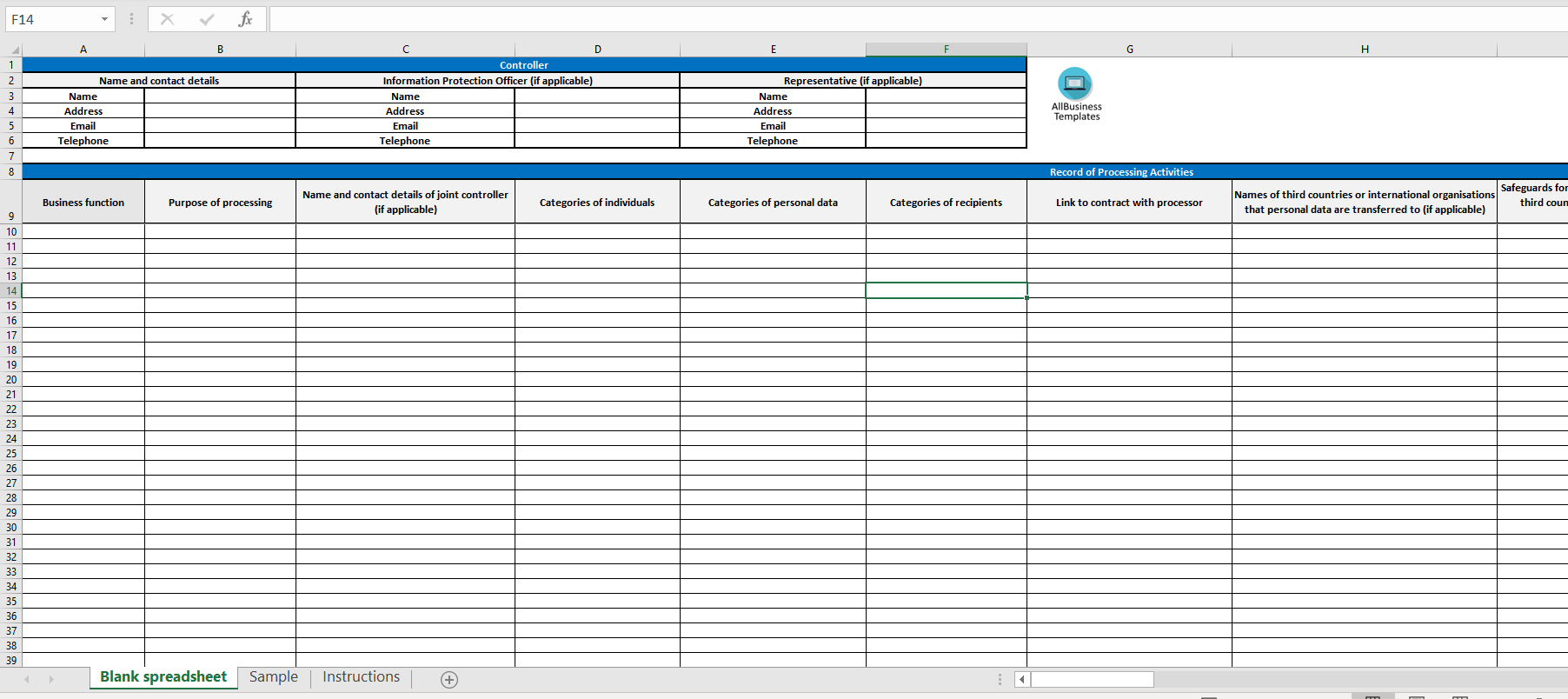The width and height of the screenshot is (1568, 699).
Task: Click the Name Box showing F14
Action: [52, 19]
